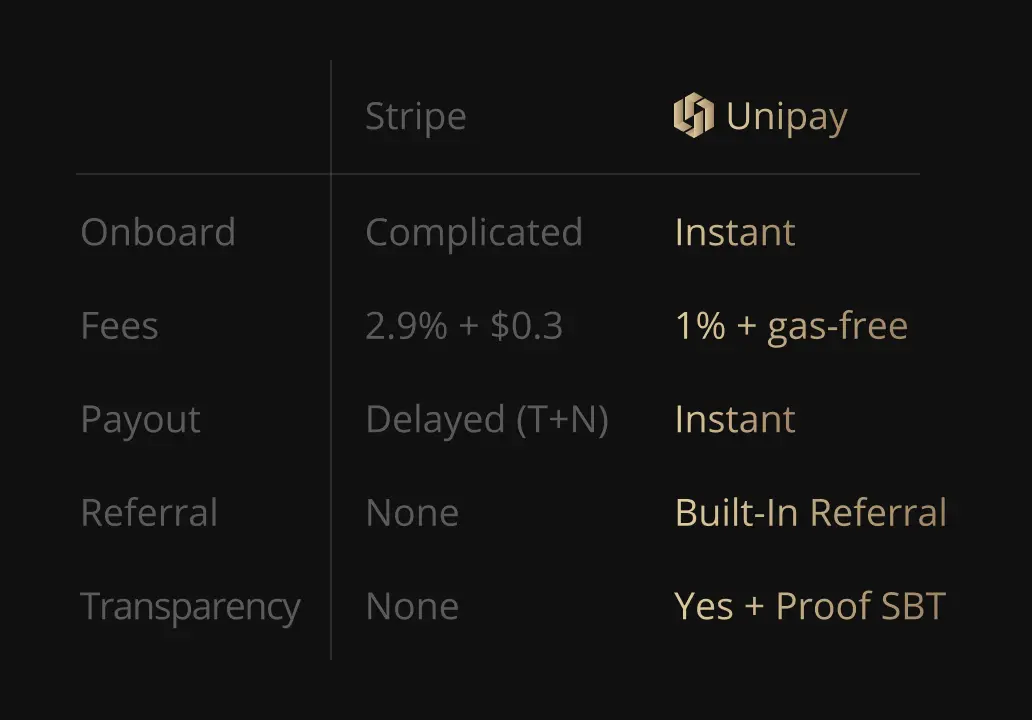Screen dimensions: 1032x720
Task: Click the "Built-In Referral" text
Action: coord(810,513)
